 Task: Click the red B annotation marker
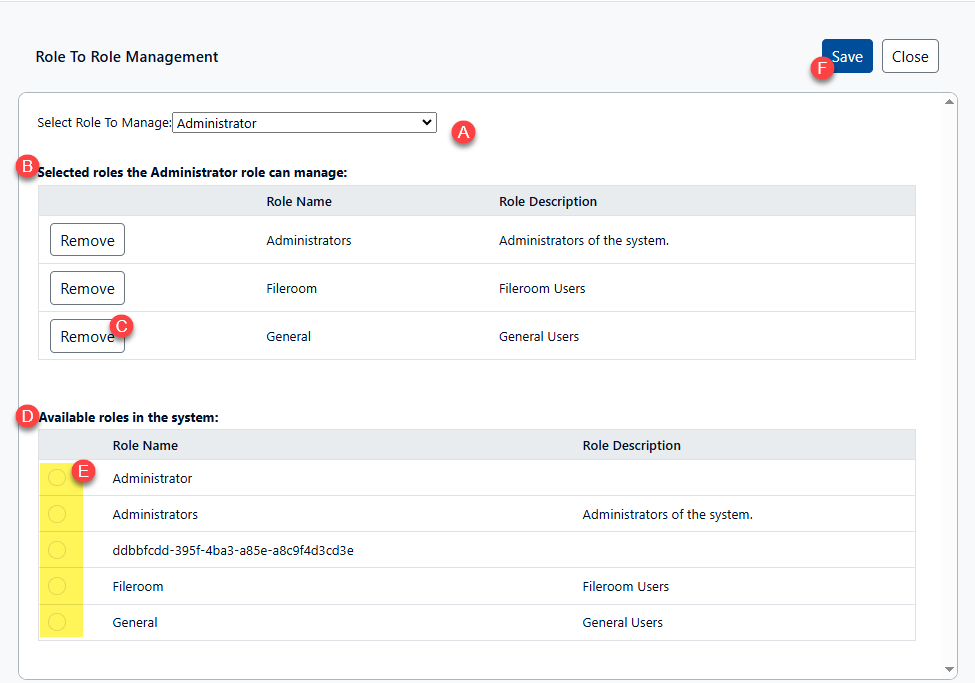tap(28, 167)
